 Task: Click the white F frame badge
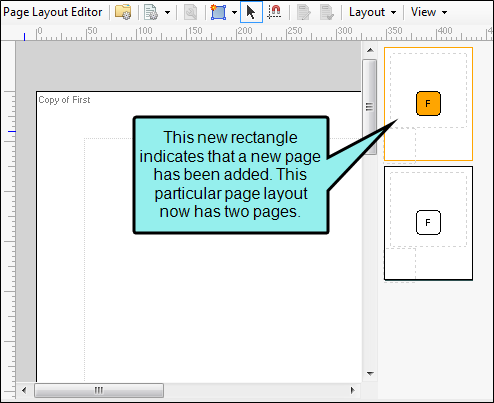click(x=428, y=222)
